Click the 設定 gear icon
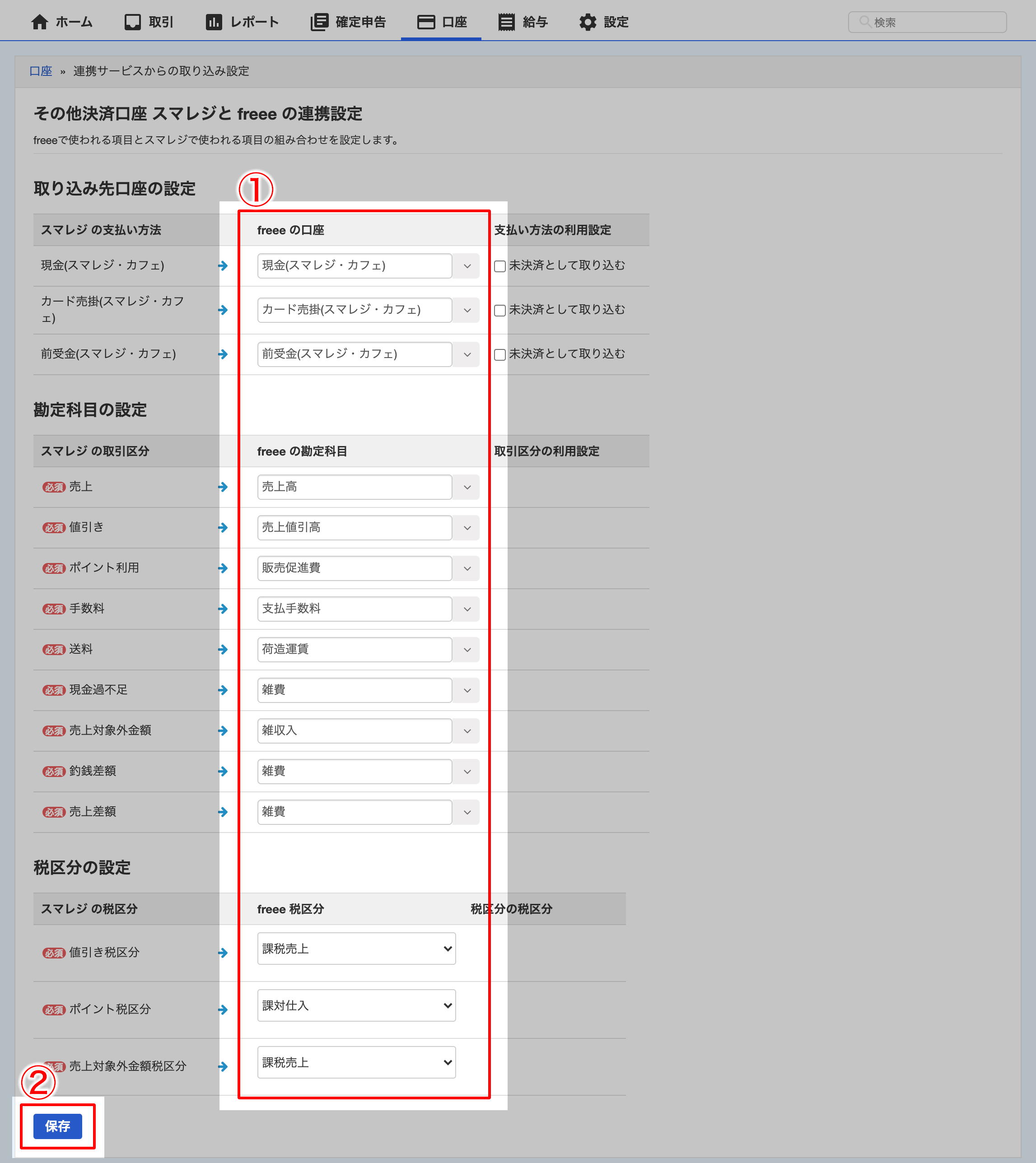 [588, 22]
